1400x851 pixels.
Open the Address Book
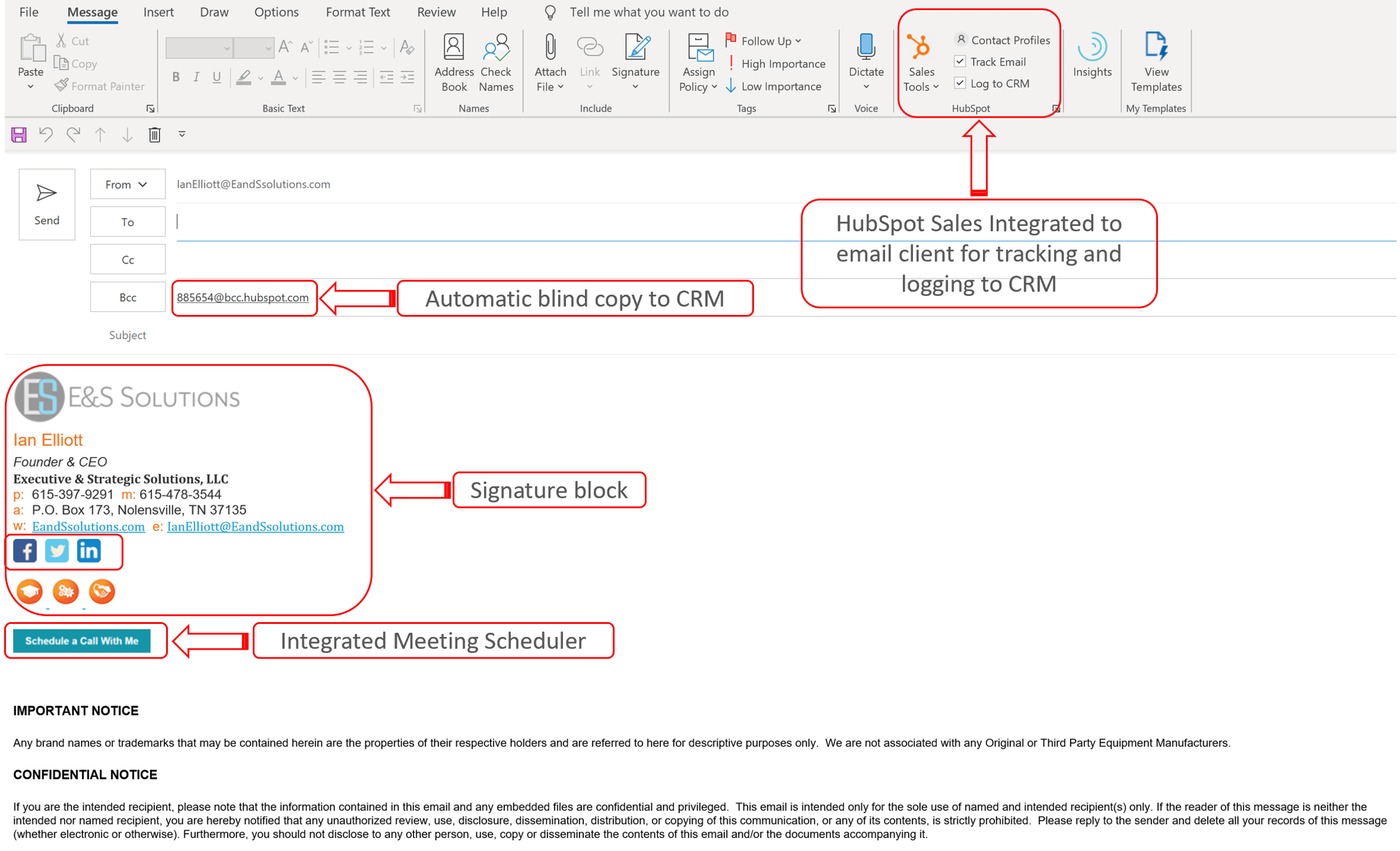tap(454, 62)
